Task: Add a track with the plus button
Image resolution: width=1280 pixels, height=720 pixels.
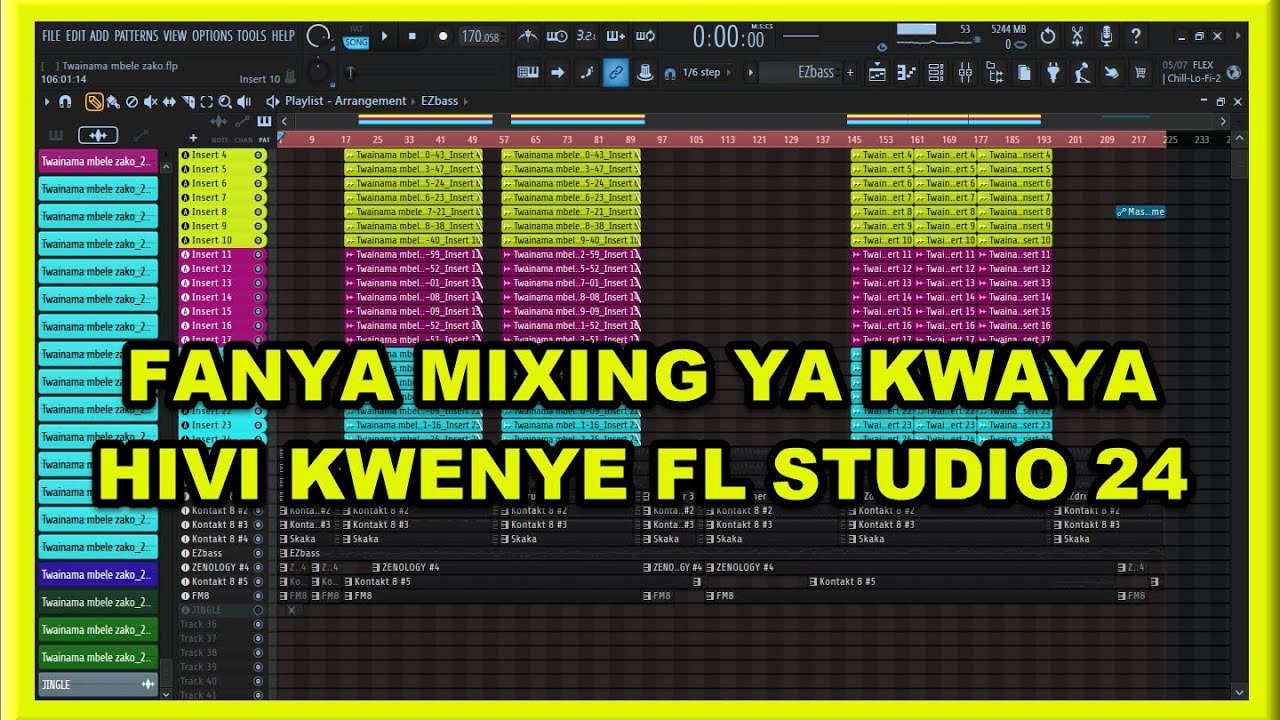Action: point(193,138)
